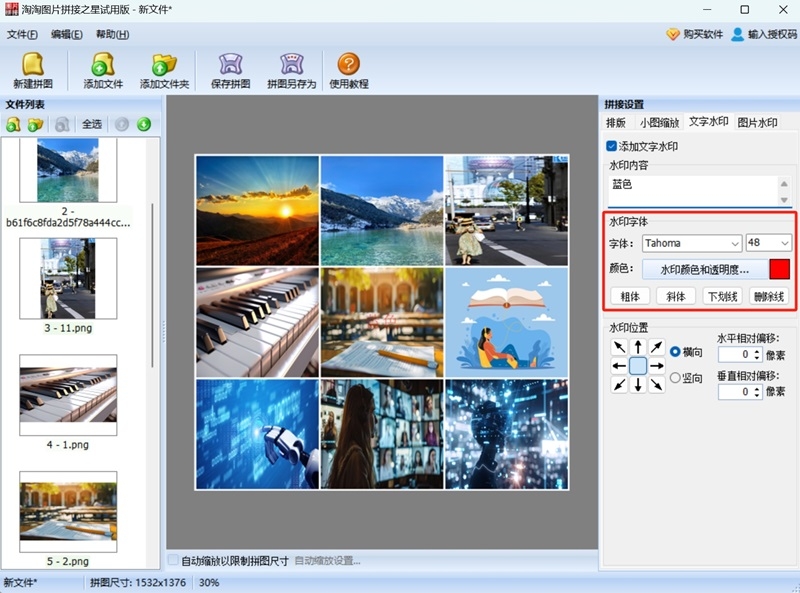Open the 帮助(H) menu
The image size is (800, 593).
pos(112,34)
